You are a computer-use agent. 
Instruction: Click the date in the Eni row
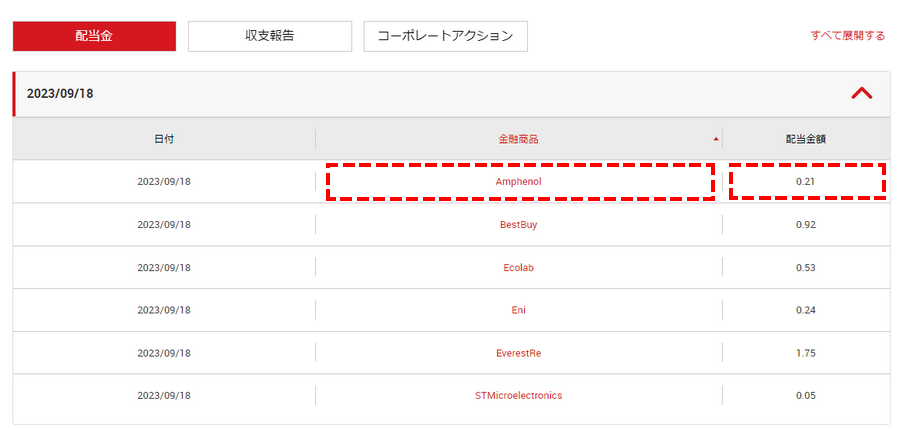click(164, 310)
